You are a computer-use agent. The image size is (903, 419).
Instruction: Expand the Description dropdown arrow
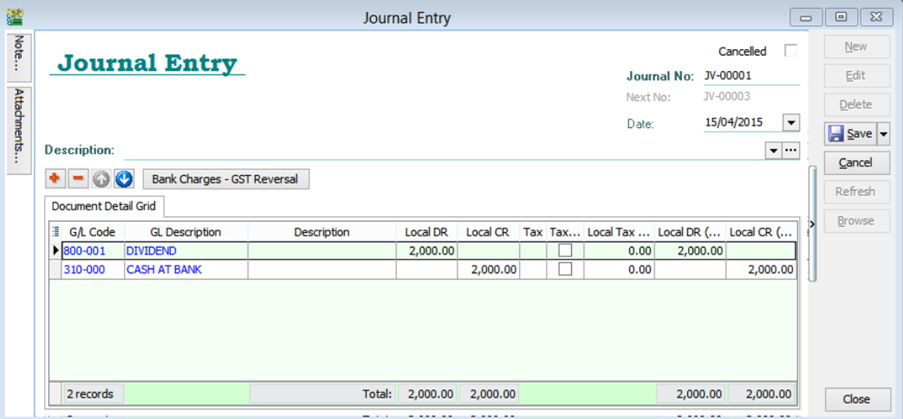[x=773, y=150]
